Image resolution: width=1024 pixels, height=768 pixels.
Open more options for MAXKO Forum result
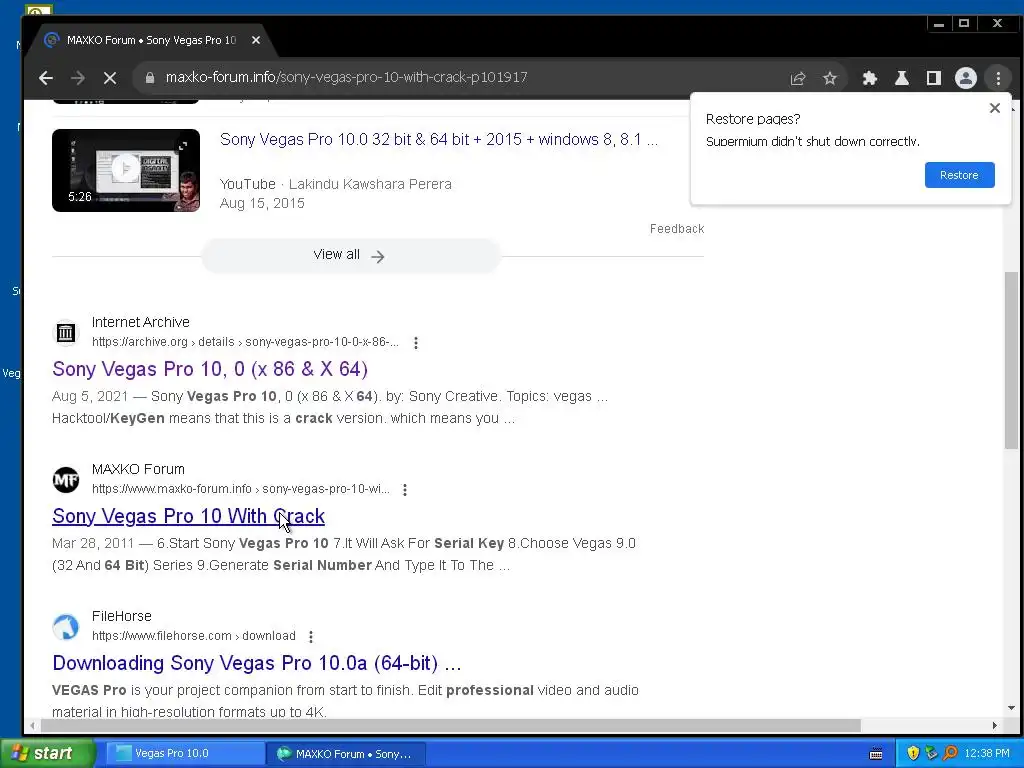pos(405,490)
